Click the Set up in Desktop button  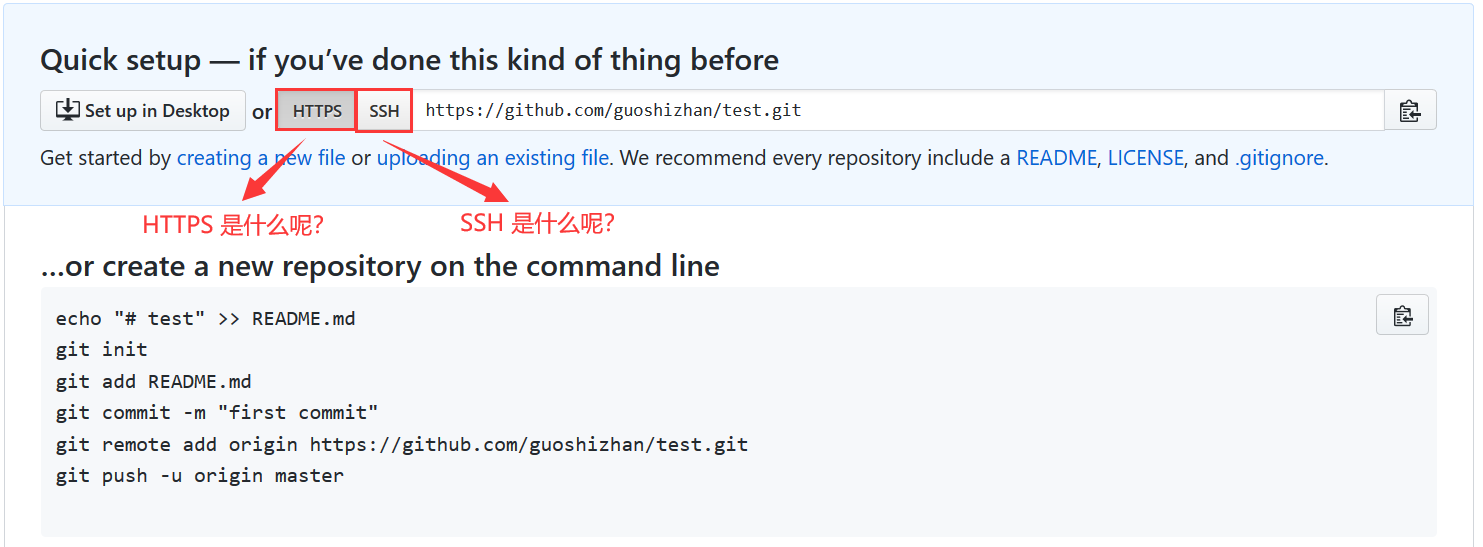(143, 111)
